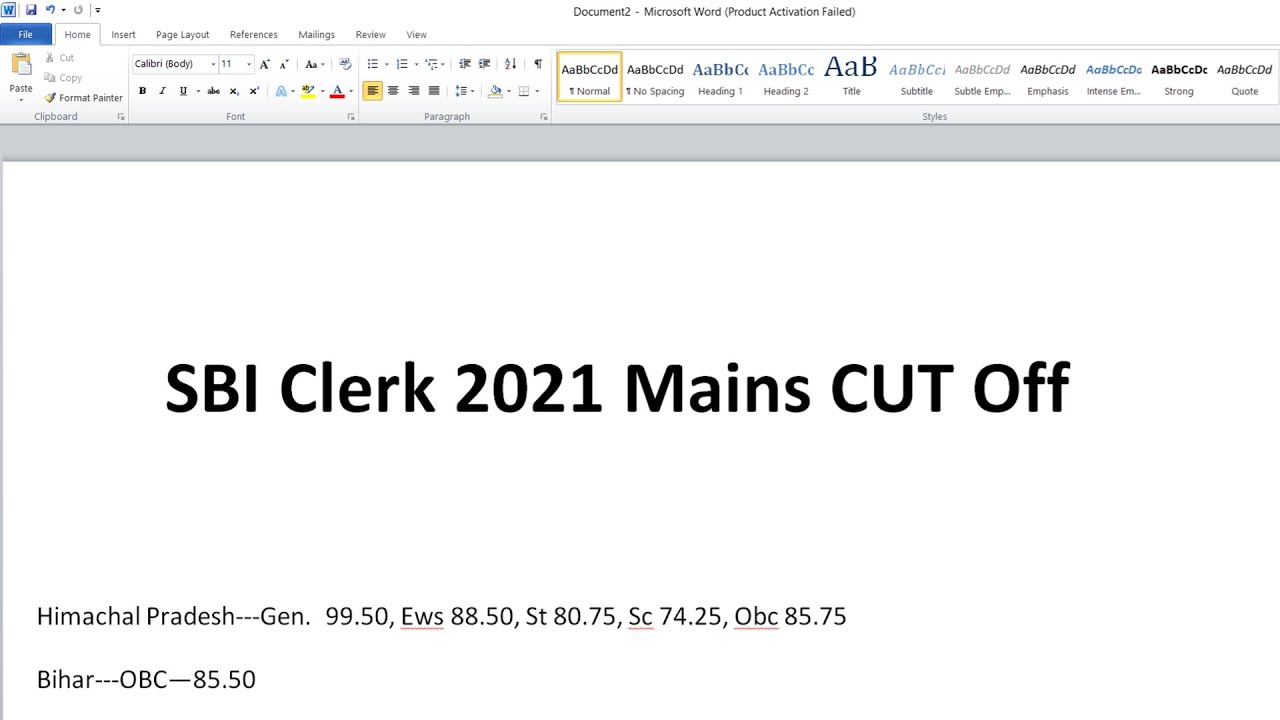Click the borders icon
Viewport: 1280px width, 720px height.
click(523, 91)
